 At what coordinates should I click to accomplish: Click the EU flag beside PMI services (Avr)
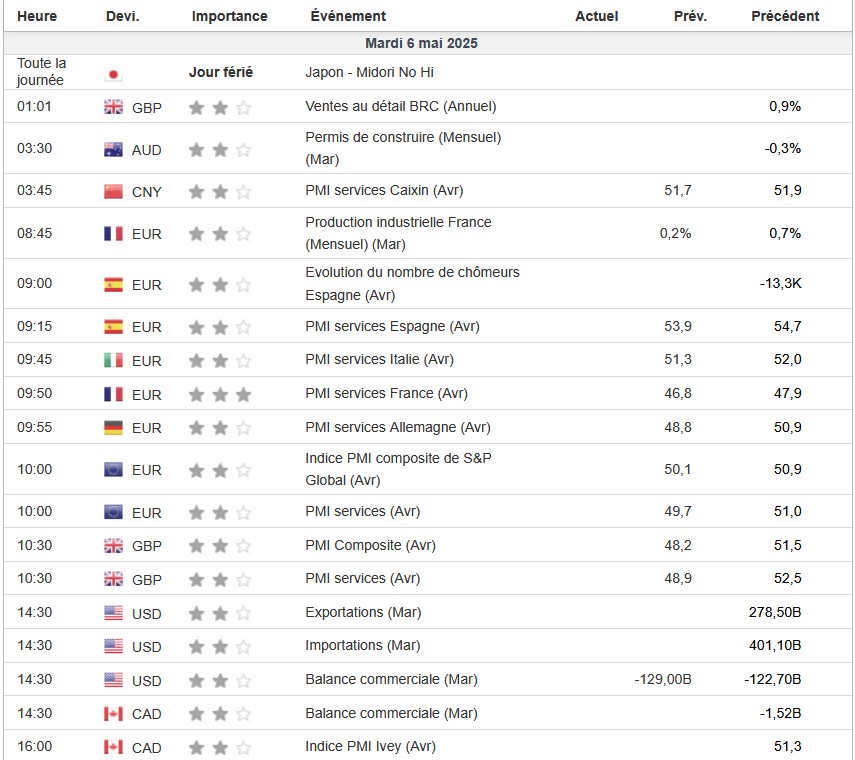pos(114,512)
